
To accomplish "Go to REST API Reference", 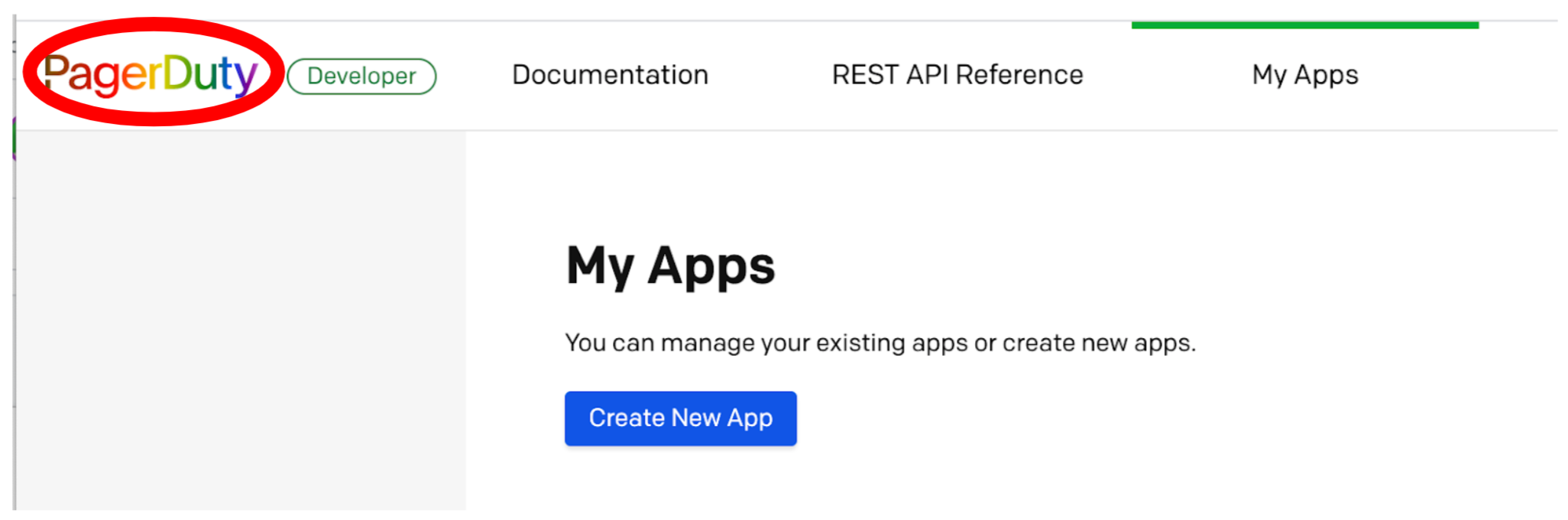I will [957, 75].
